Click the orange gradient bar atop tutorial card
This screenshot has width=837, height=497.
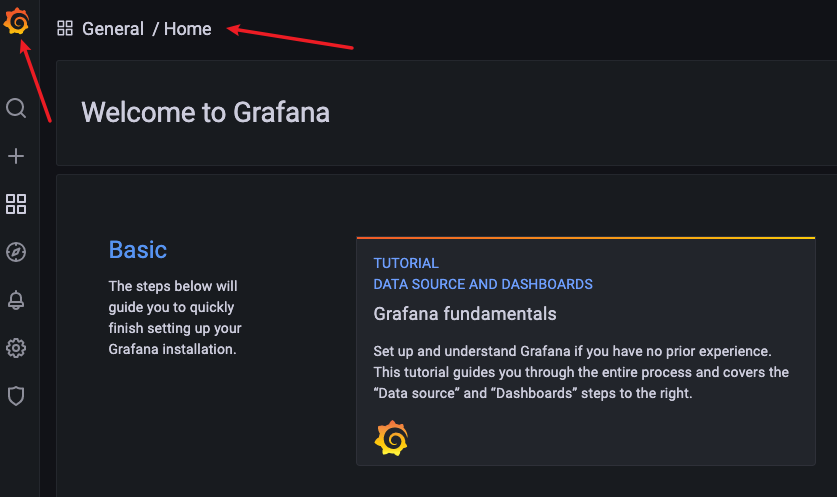coord(586,238)
